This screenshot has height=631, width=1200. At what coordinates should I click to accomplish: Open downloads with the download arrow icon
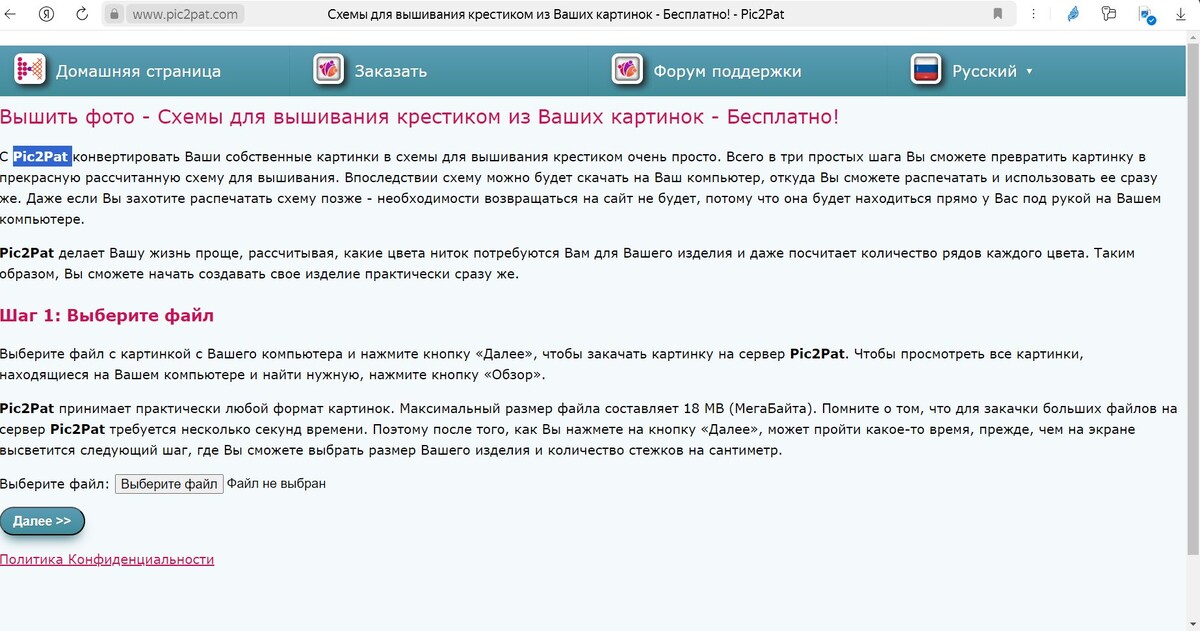[x=1181, y=14]
